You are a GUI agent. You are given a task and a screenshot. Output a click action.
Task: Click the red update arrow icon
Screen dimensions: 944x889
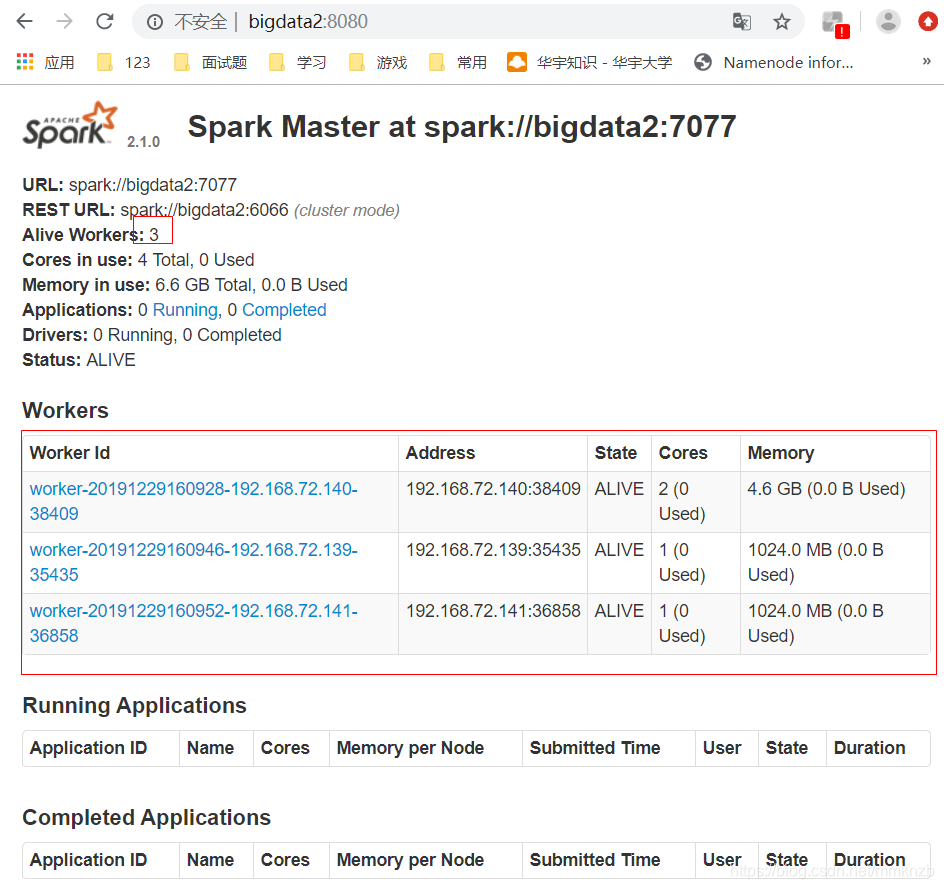[928, 22]
